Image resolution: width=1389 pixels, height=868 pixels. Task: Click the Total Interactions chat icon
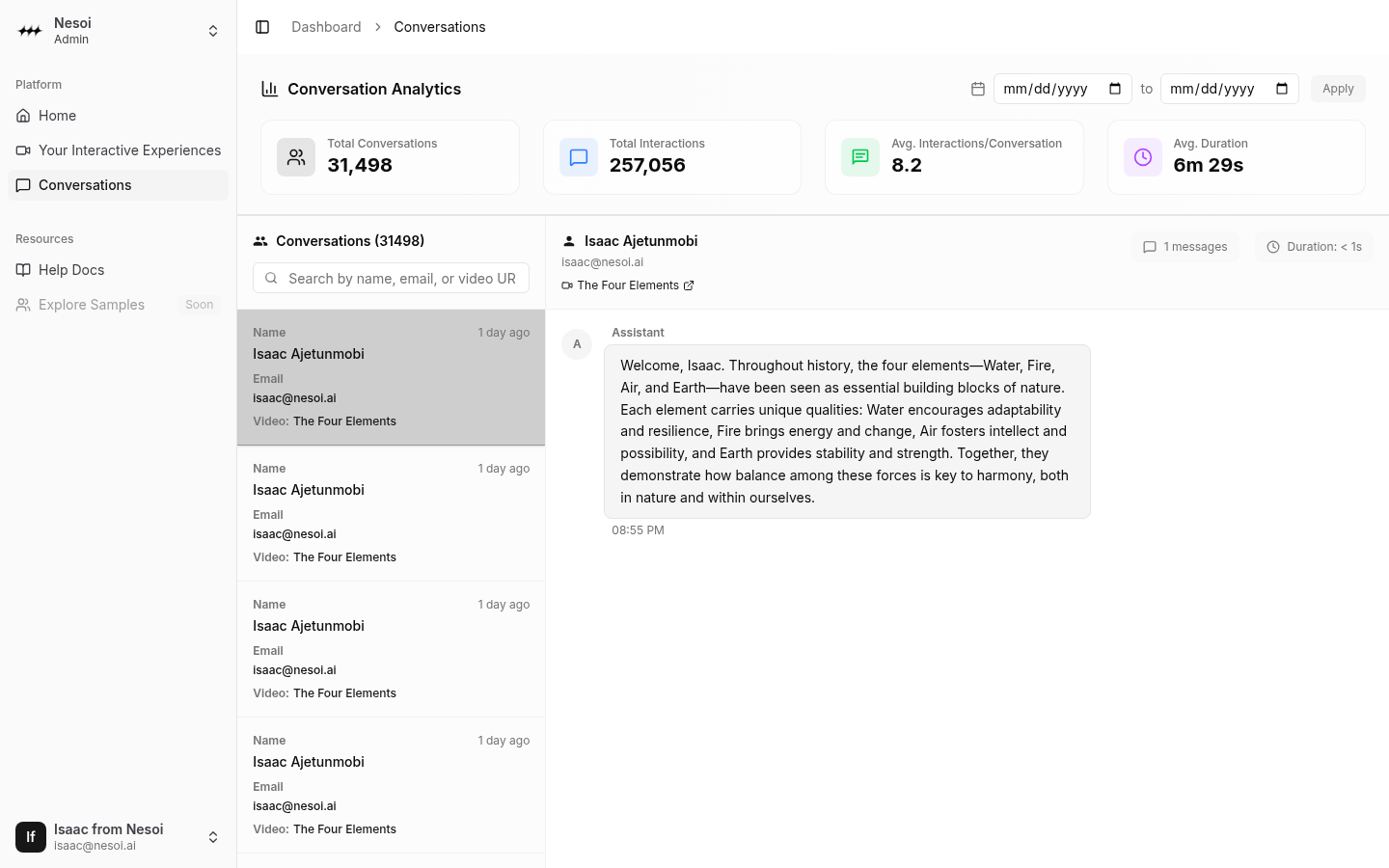point(579,157)
